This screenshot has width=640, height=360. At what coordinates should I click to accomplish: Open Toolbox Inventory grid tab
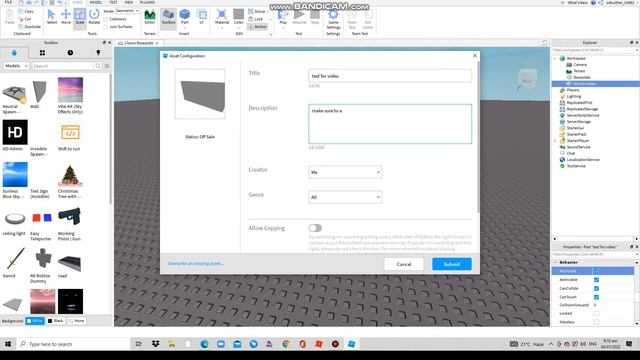point(42,53)
